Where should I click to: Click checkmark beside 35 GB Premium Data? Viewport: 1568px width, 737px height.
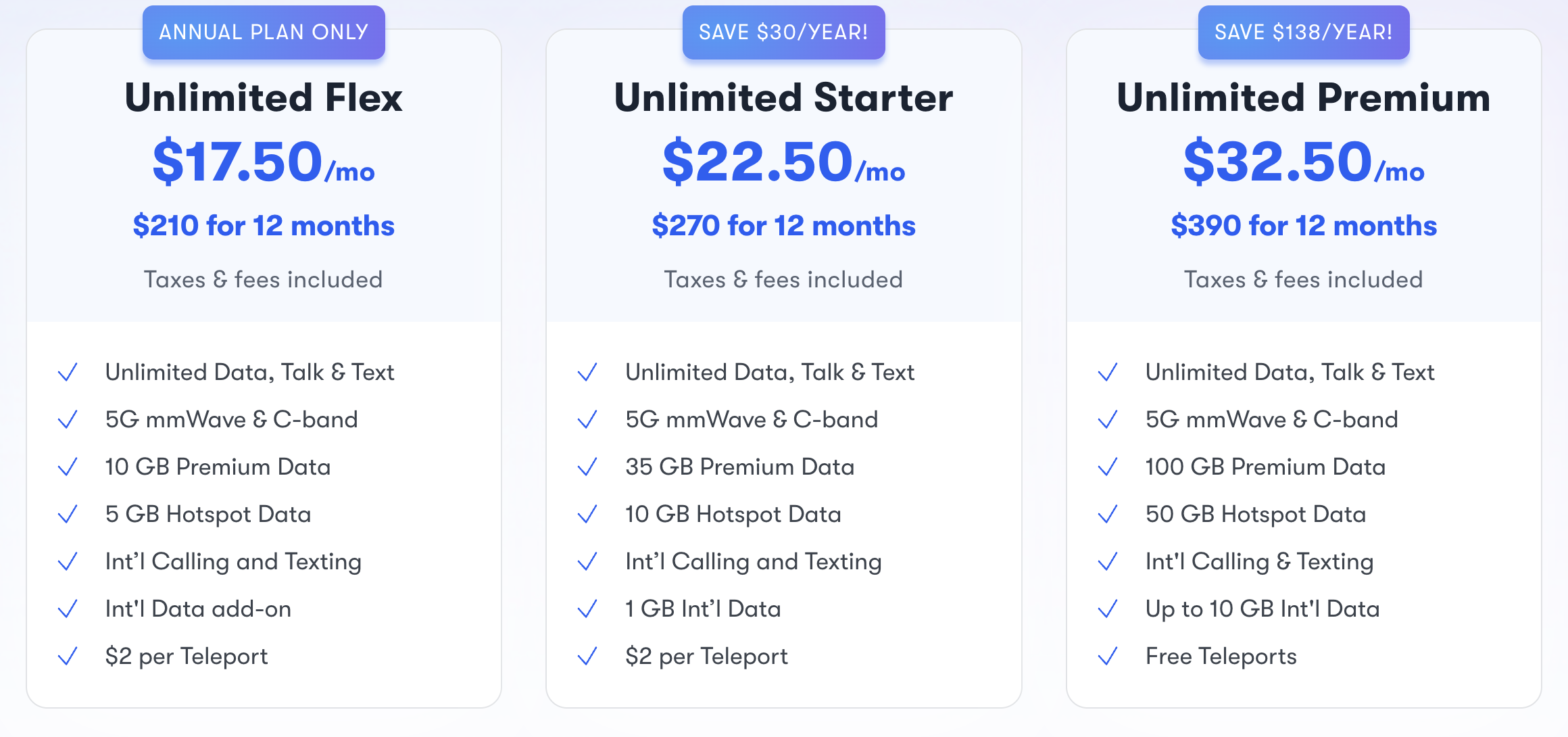[x=587, y=467]
